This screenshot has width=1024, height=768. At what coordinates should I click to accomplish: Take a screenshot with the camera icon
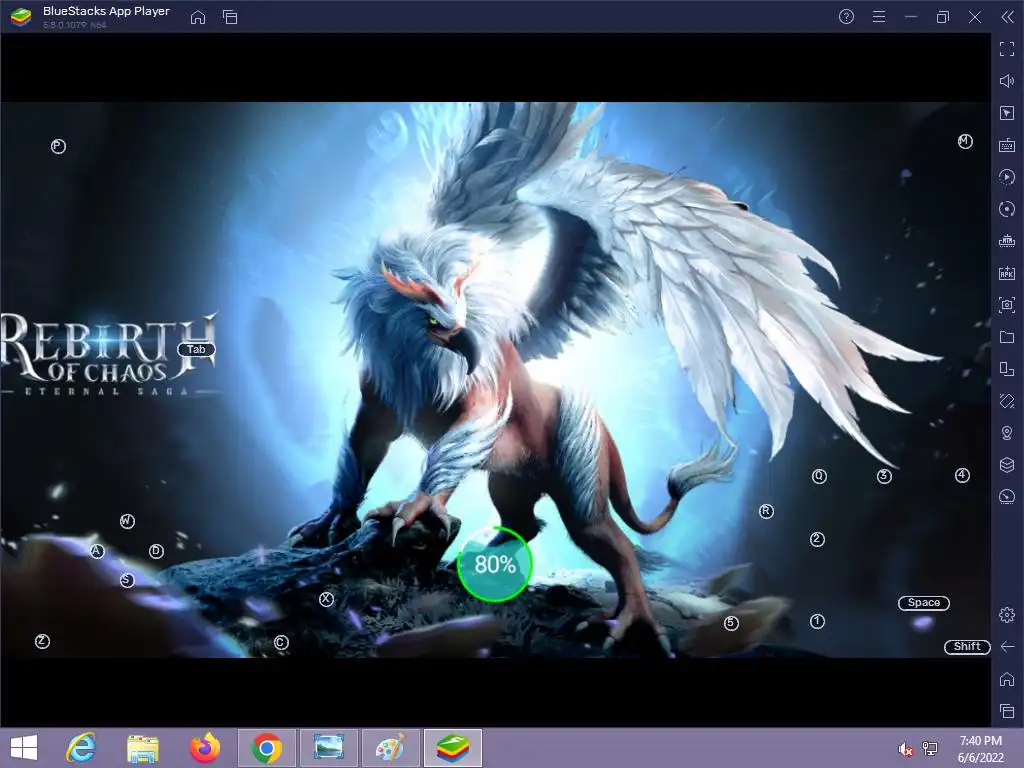(x=1007, y=305)
